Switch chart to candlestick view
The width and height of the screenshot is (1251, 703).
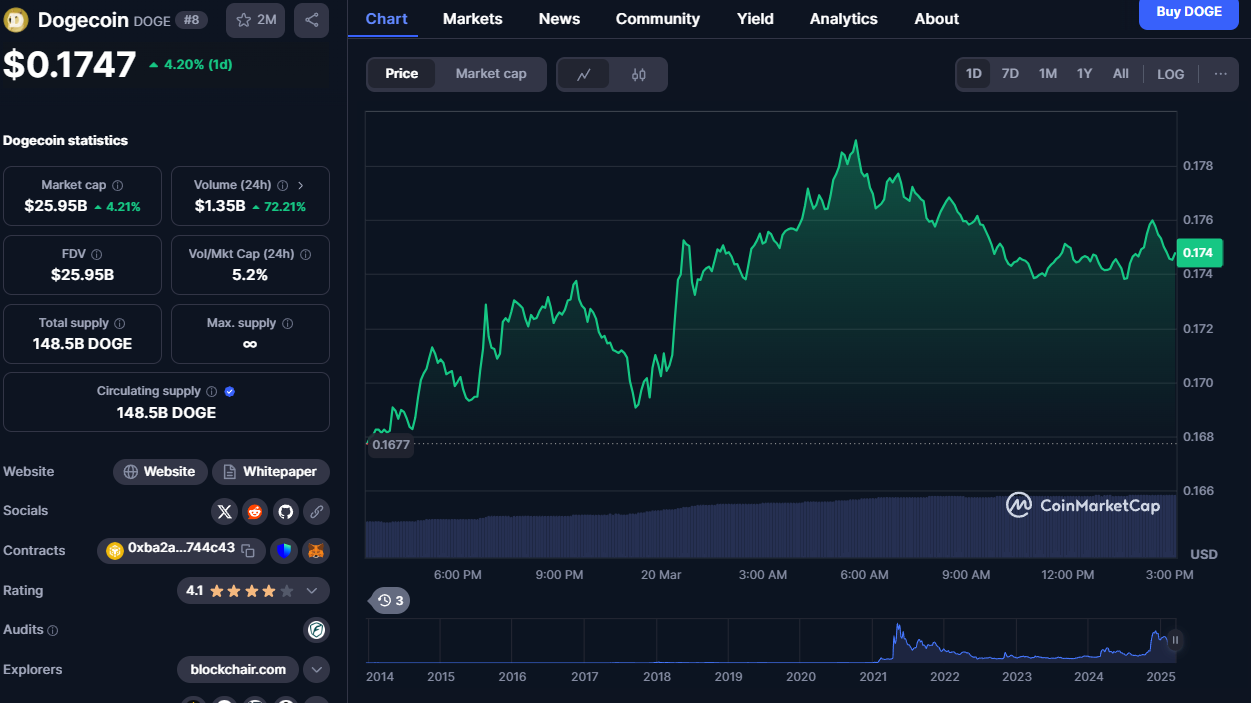pyautogui.click(x=639, y=74)
